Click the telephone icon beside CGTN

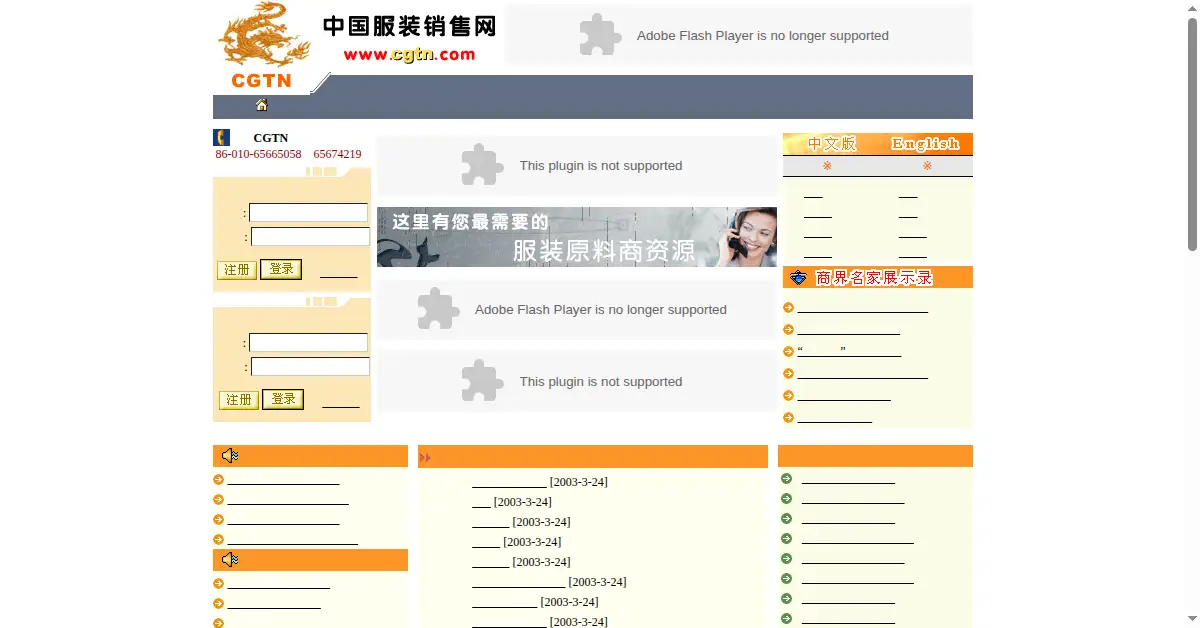tap(222, 138)
